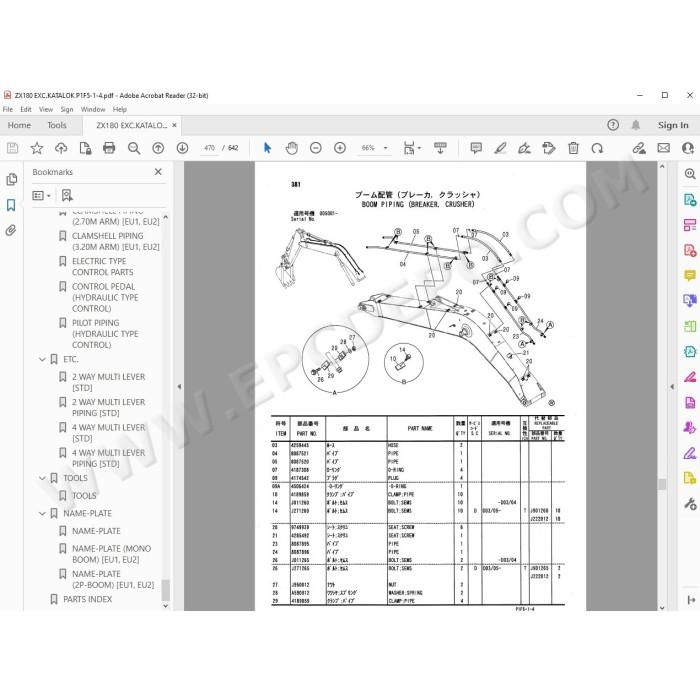
Task: Click the Help question mark icon
Action: coord(613,125)
